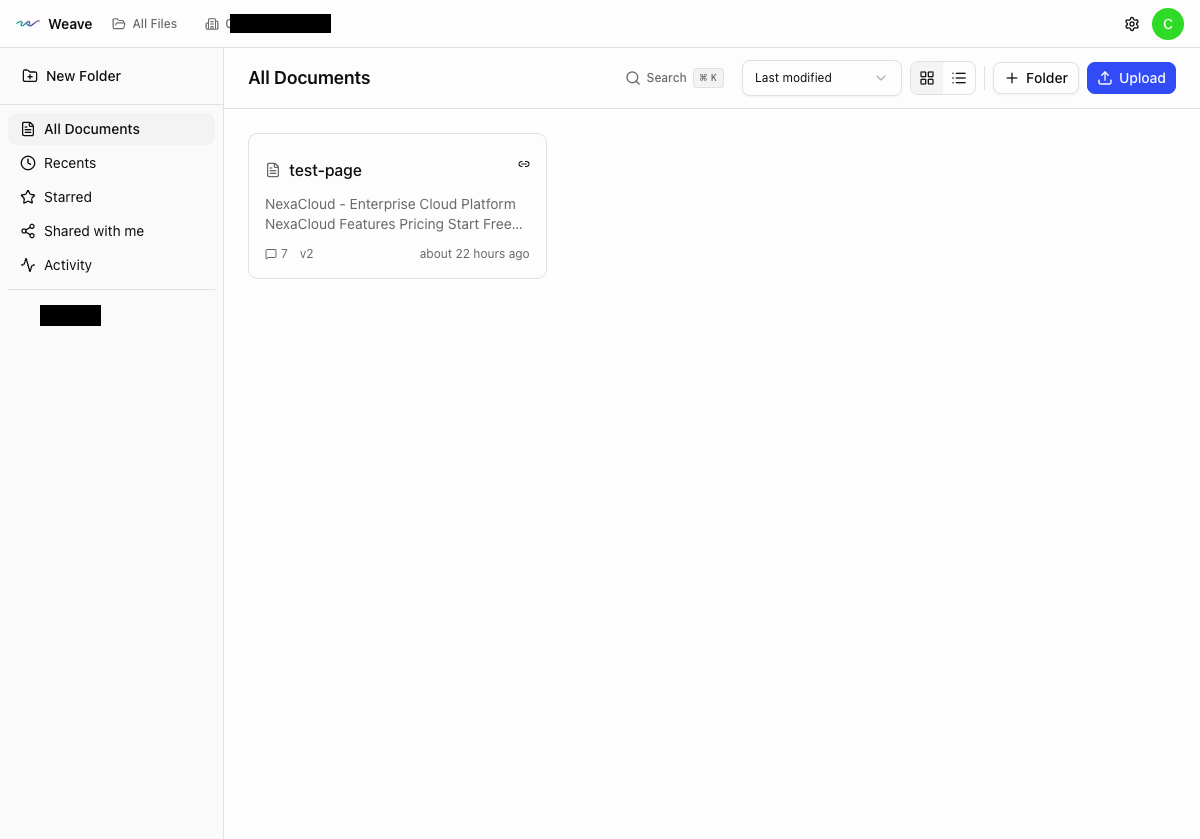Viewport: 1200px width, 839px height.
Task: Open Shared with me section
Action: [x=94, y=231]
